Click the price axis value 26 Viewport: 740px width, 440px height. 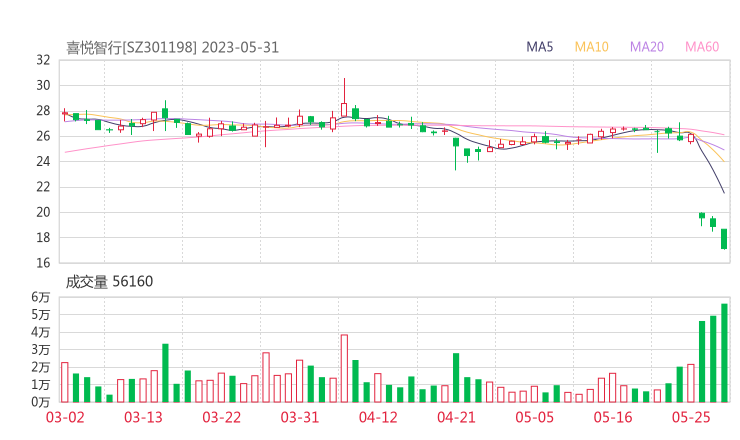[43, 136]
